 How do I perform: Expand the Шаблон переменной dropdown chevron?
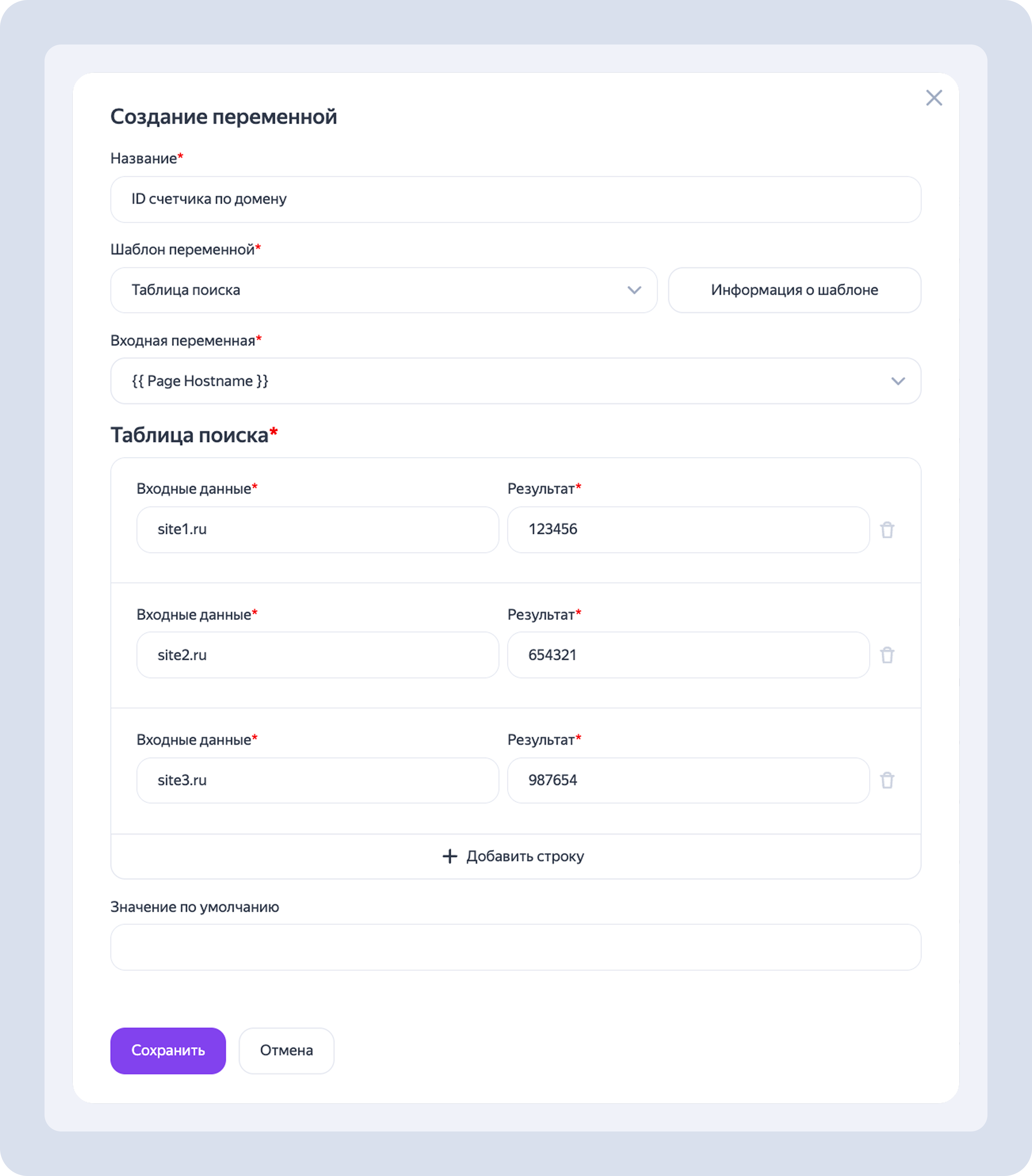[x=634, y=290]
